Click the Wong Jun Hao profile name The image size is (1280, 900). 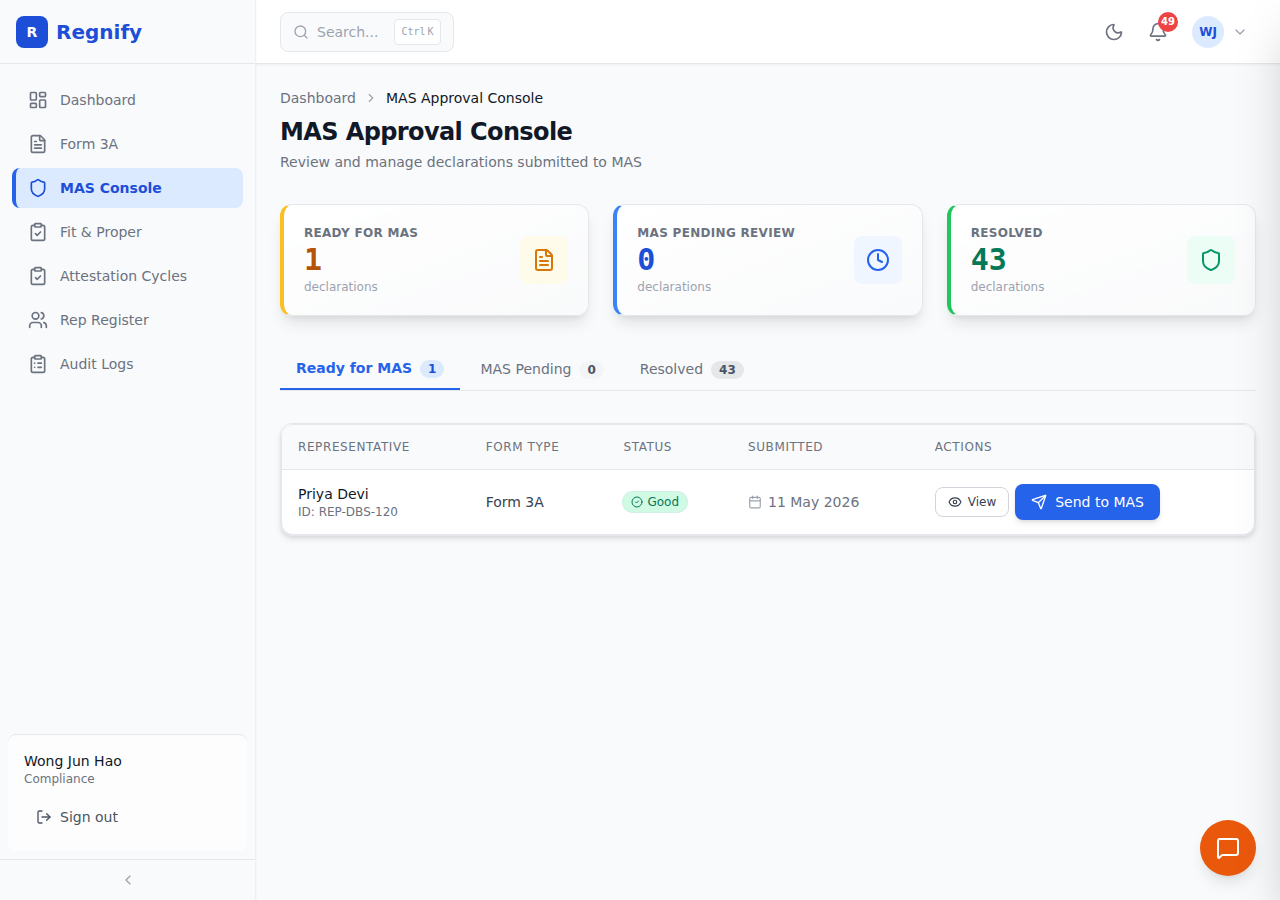(x=73, y=761)
